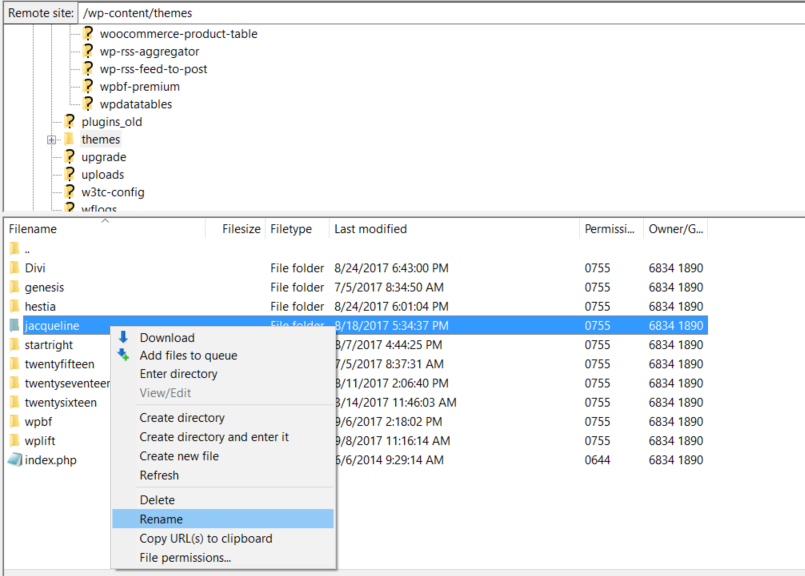Select Refresh in the context menu
Image resolution: width=805 pixels, height=576 pixels.
point(223,475)
